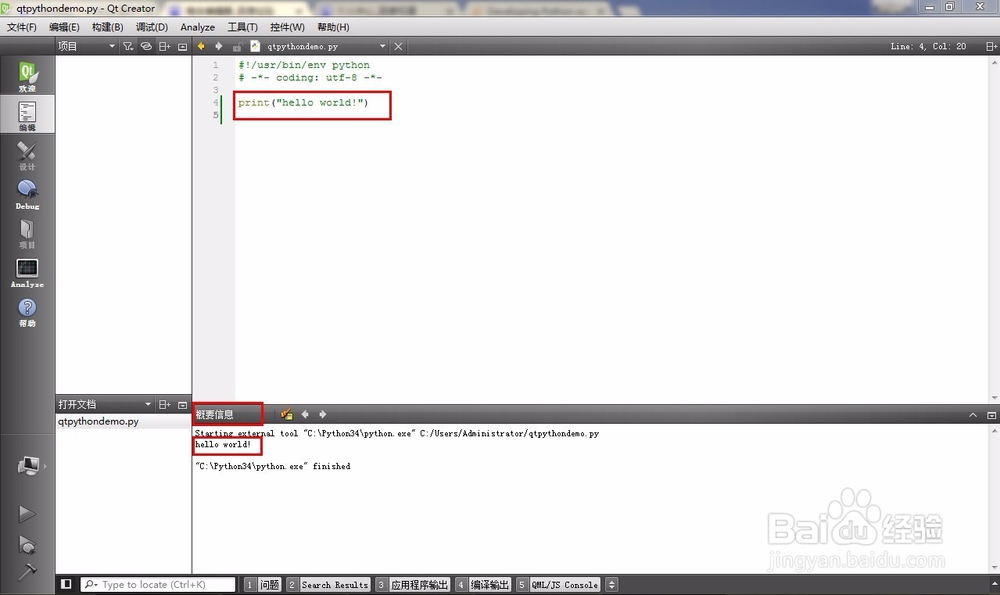The width and height of the screenshot is (1000, 595).
Task: Open the 编辑(E) menu
Action: click(x=64, y=27)
